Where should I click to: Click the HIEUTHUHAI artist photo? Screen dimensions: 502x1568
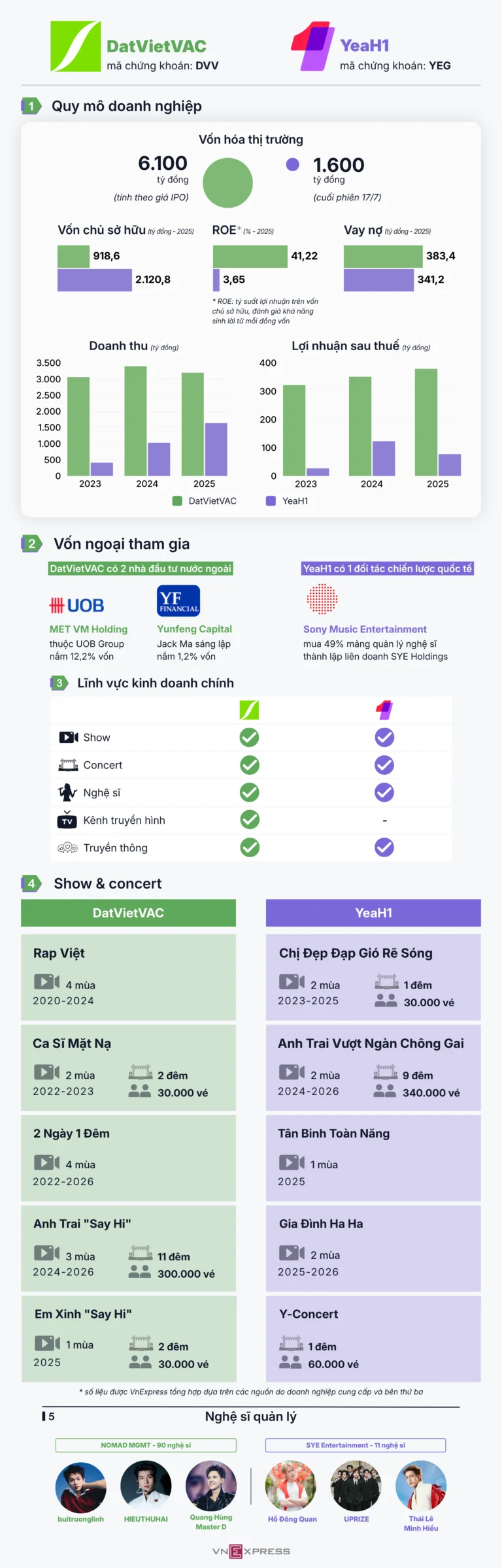click(146, 1486)
